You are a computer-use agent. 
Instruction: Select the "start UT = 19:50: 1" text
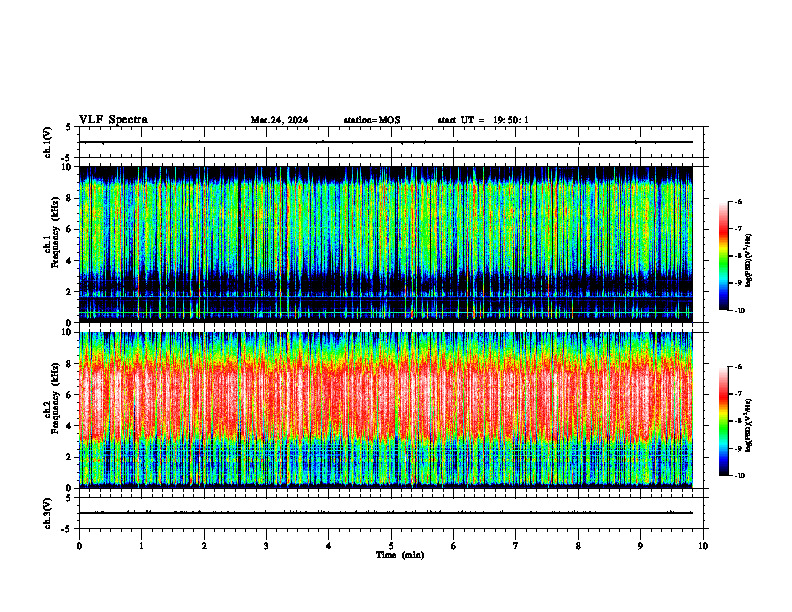pos(483,120)
